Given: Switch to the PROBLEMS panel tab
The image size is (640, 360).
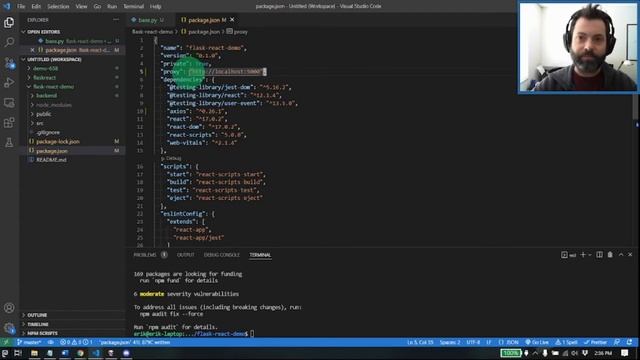Looking at the screenshot, I should click(145, 255).
